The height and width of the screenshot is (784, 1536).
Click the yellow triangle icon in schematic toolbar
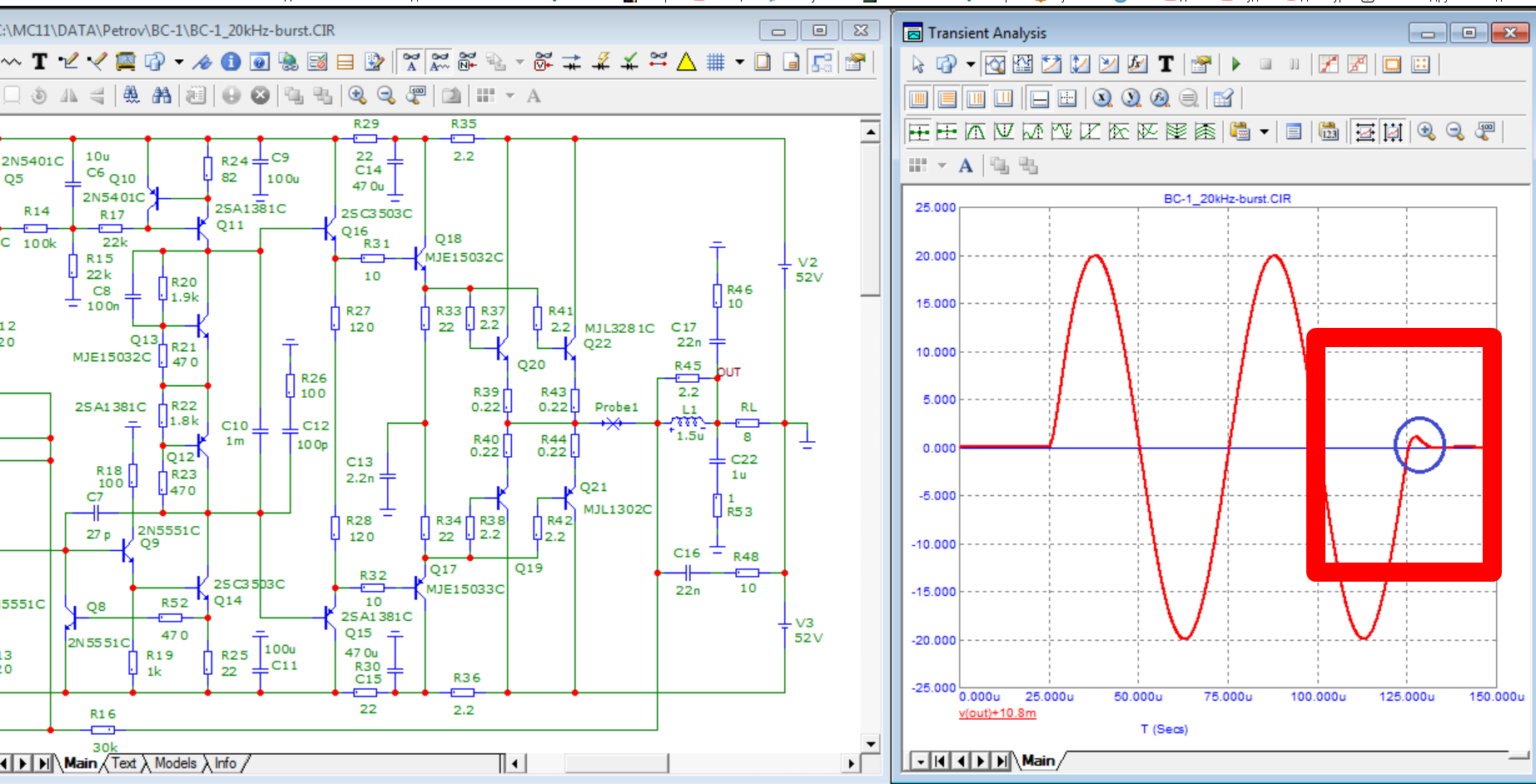tap(687, 62)
